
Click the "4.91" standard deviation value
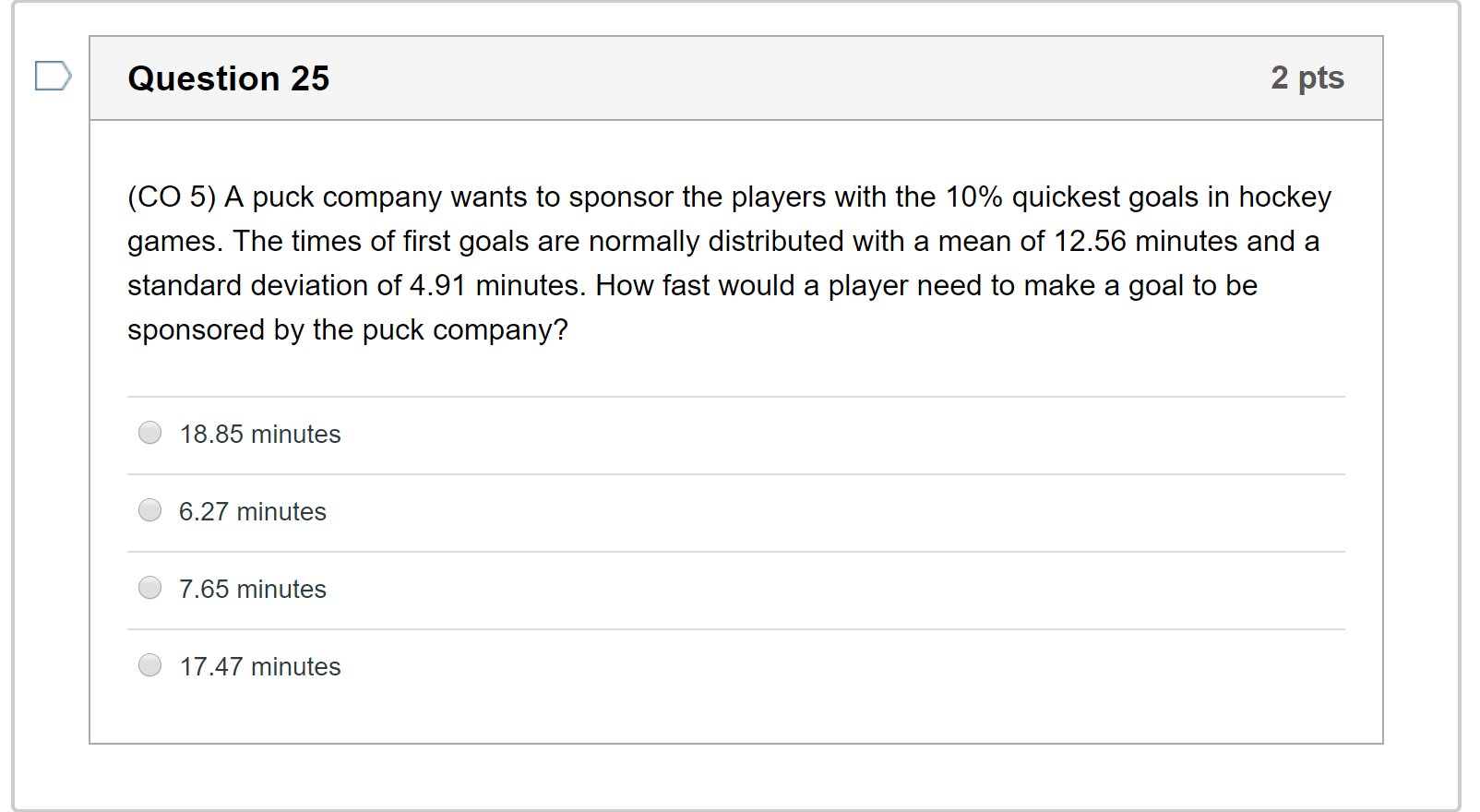[437, 285]
